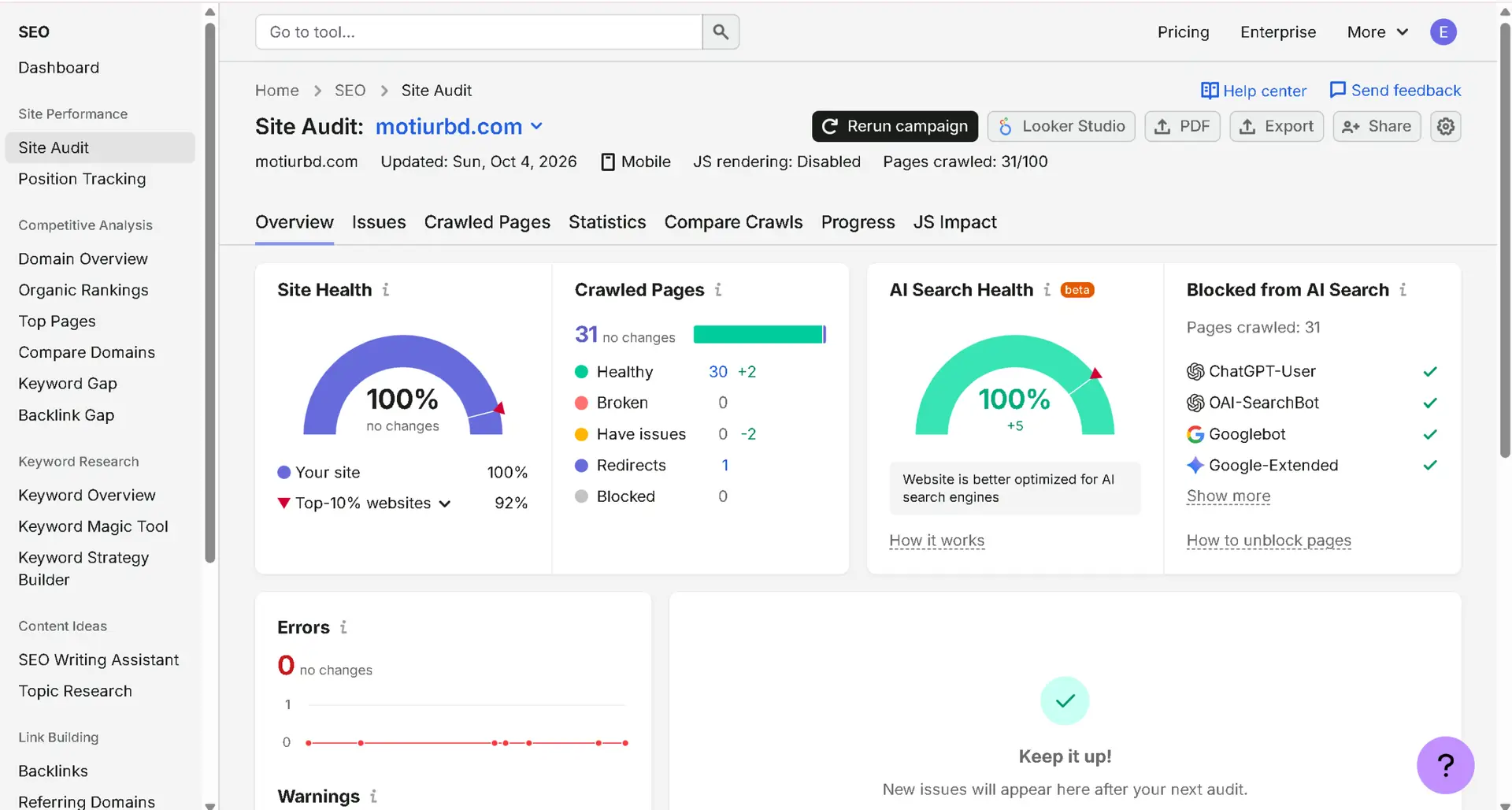Expand the More menu

[1377, 32]
